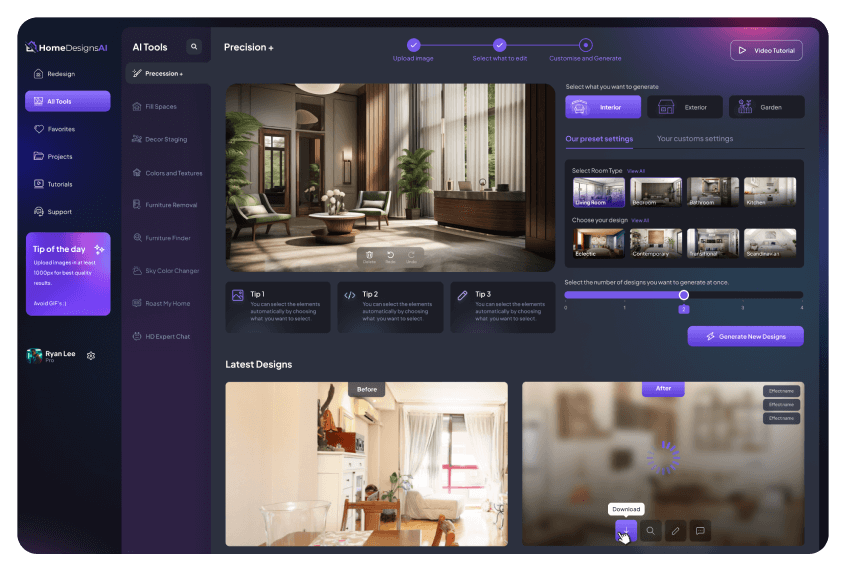
Task: Click View All next to Select Room Type
Action: click(636, 171)
